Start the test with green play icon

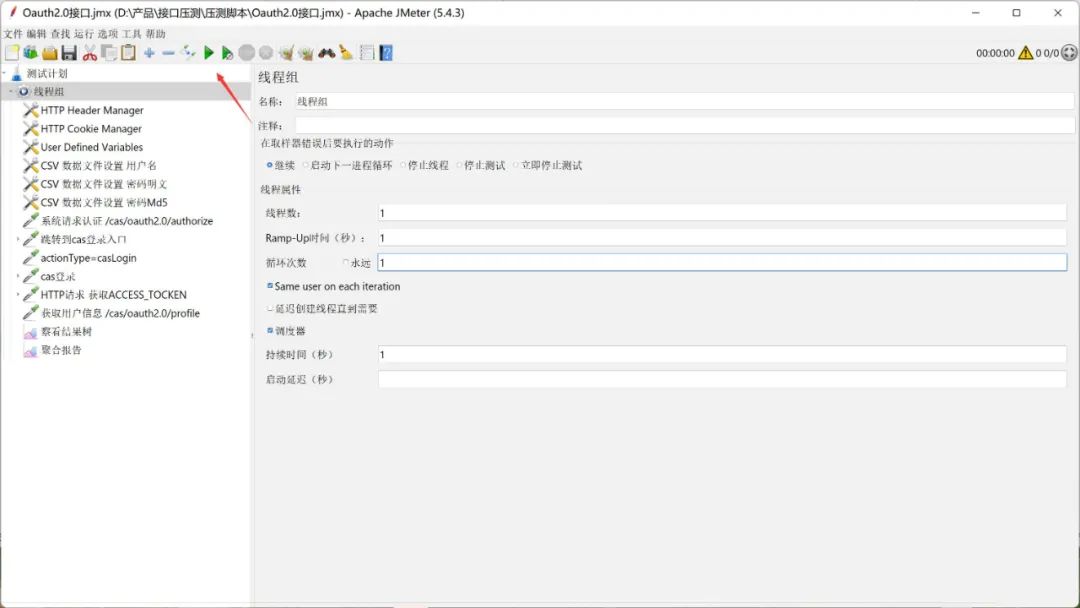(209, 53)
